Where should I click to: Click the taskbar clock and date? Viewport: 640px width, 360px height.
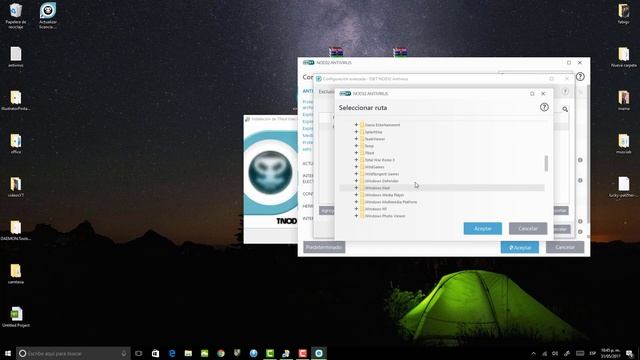coord(610,353)
